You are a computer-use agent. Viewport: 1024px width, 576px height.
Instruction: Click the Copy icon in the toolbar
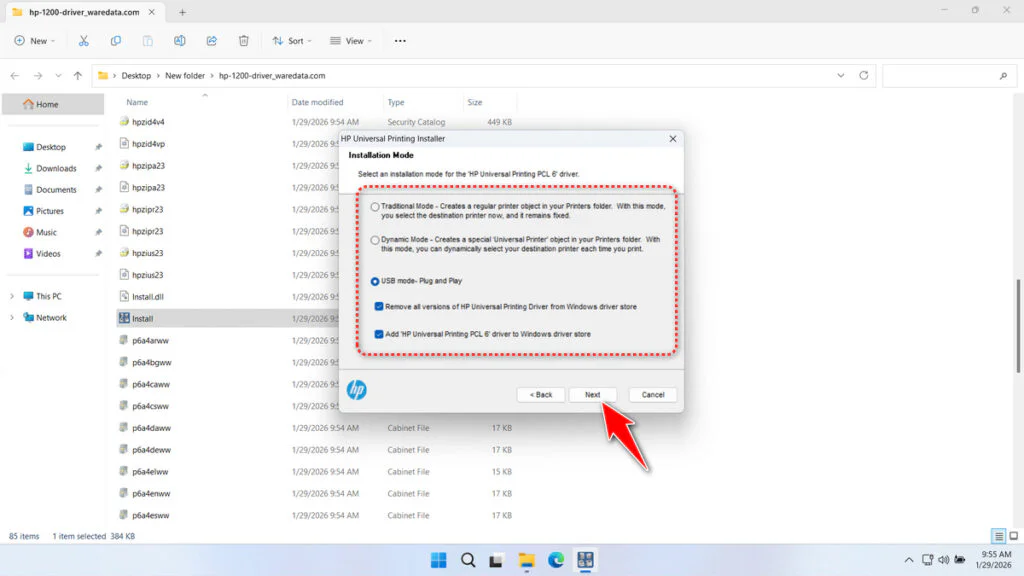pyautogui.click(x=116, y=41)
